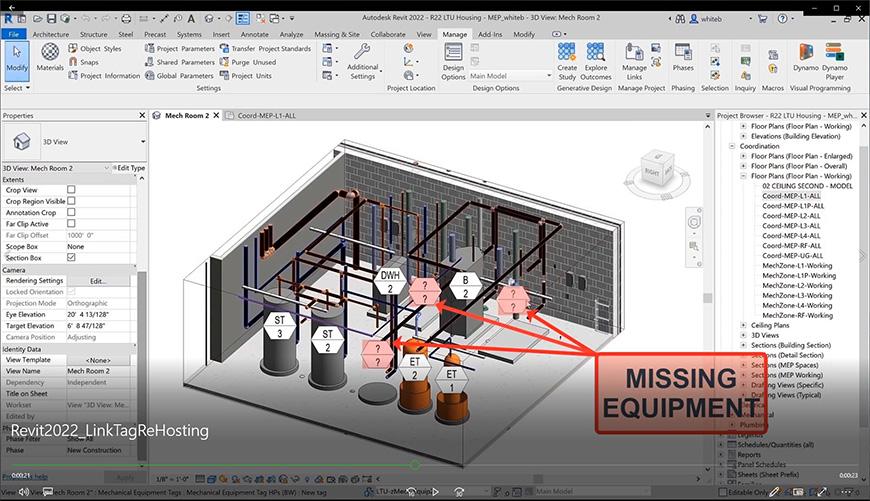This screenshot has height=501, width=870.
Task: Enable the Far Clip Active checkbox
Action: coord(71,223)
